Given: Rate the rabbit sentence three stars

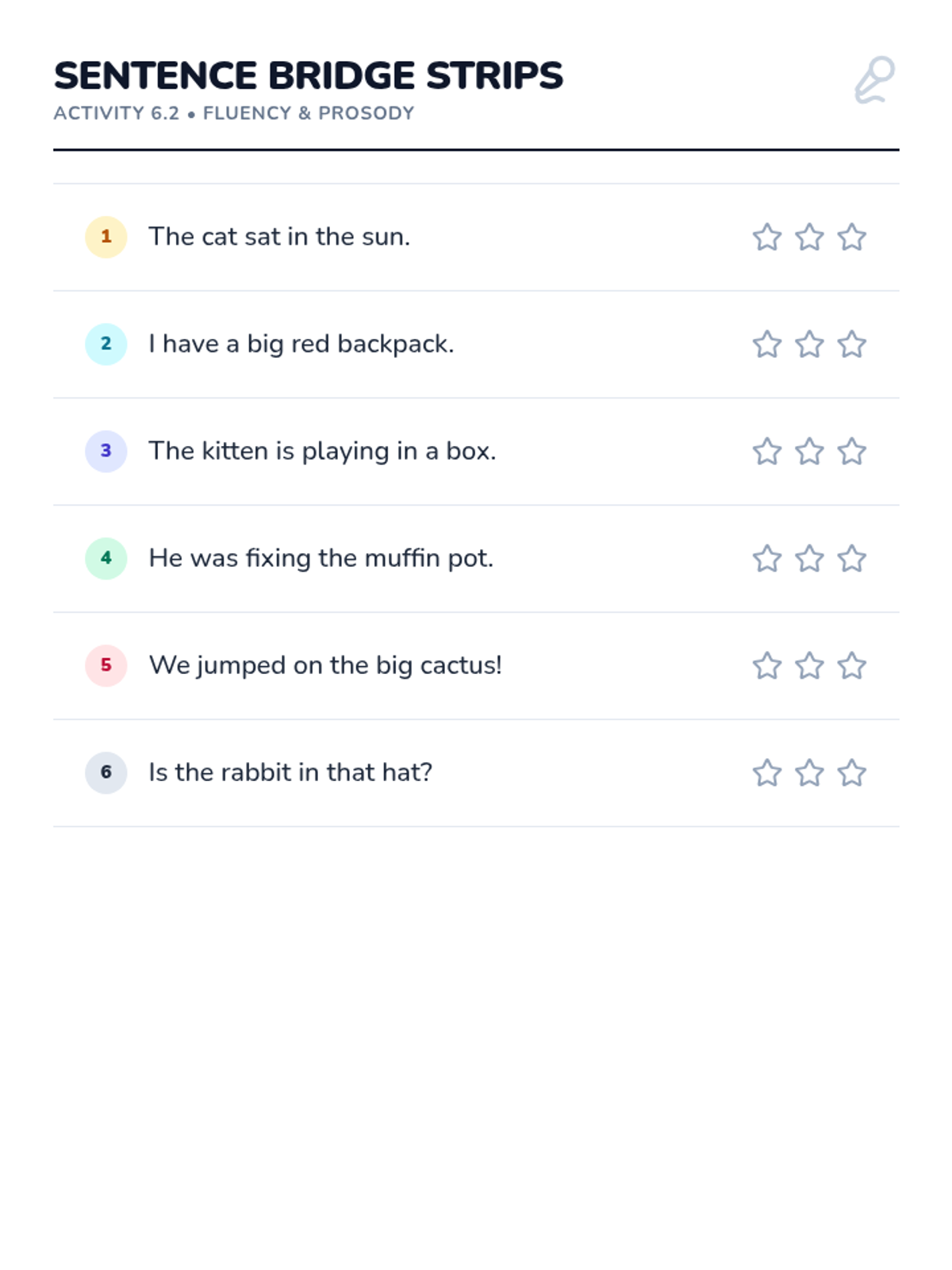Looking at the screenshot, I should 851,773.
